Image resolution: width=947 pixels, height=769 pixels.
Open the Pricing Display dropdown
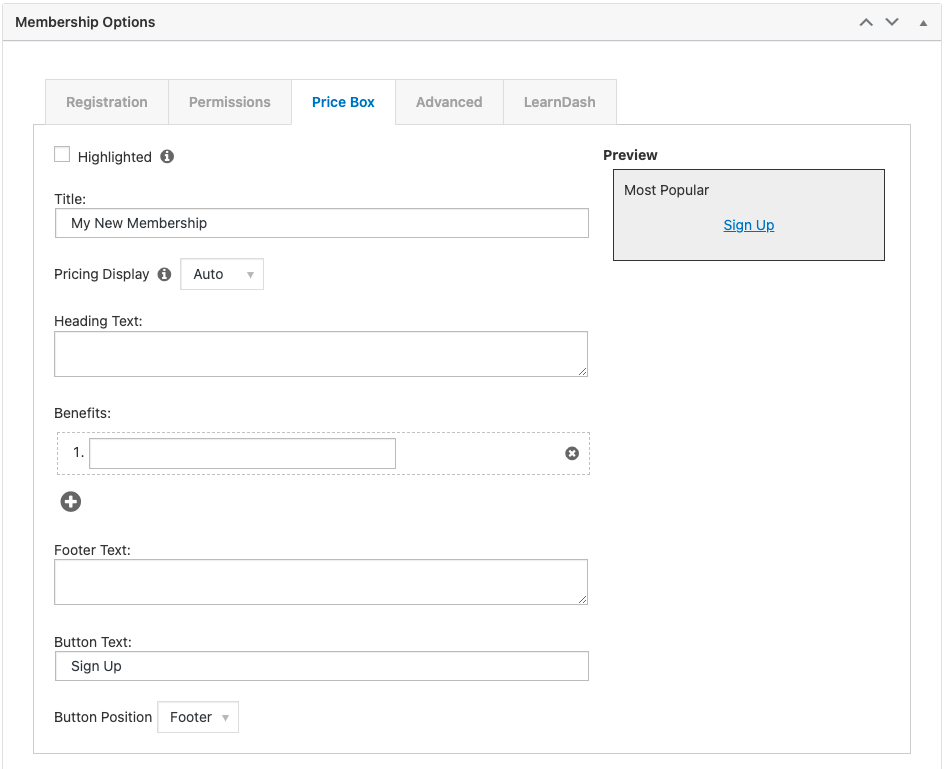[222, 274]
